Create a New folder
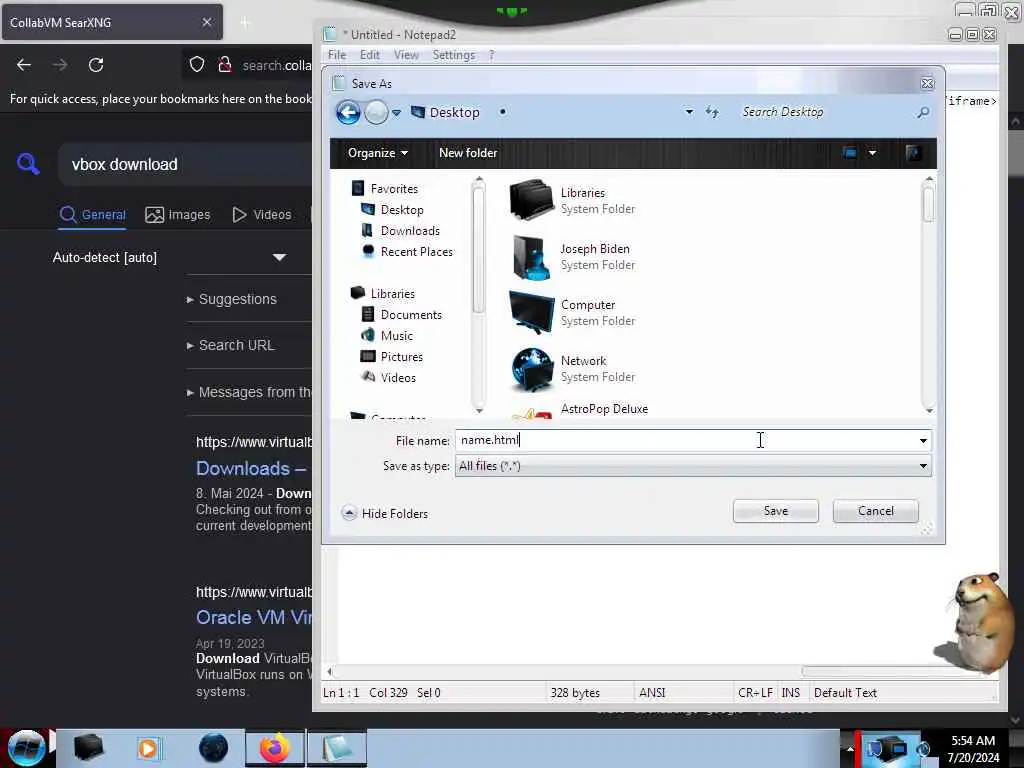The image size is (1024, 768). point(468,153)
